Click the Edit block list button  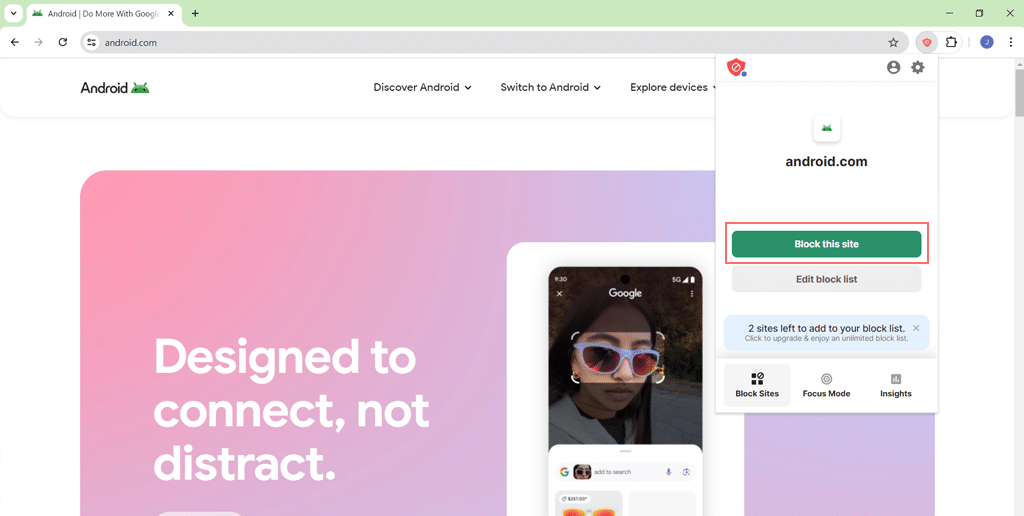click(x=826, y=279)
